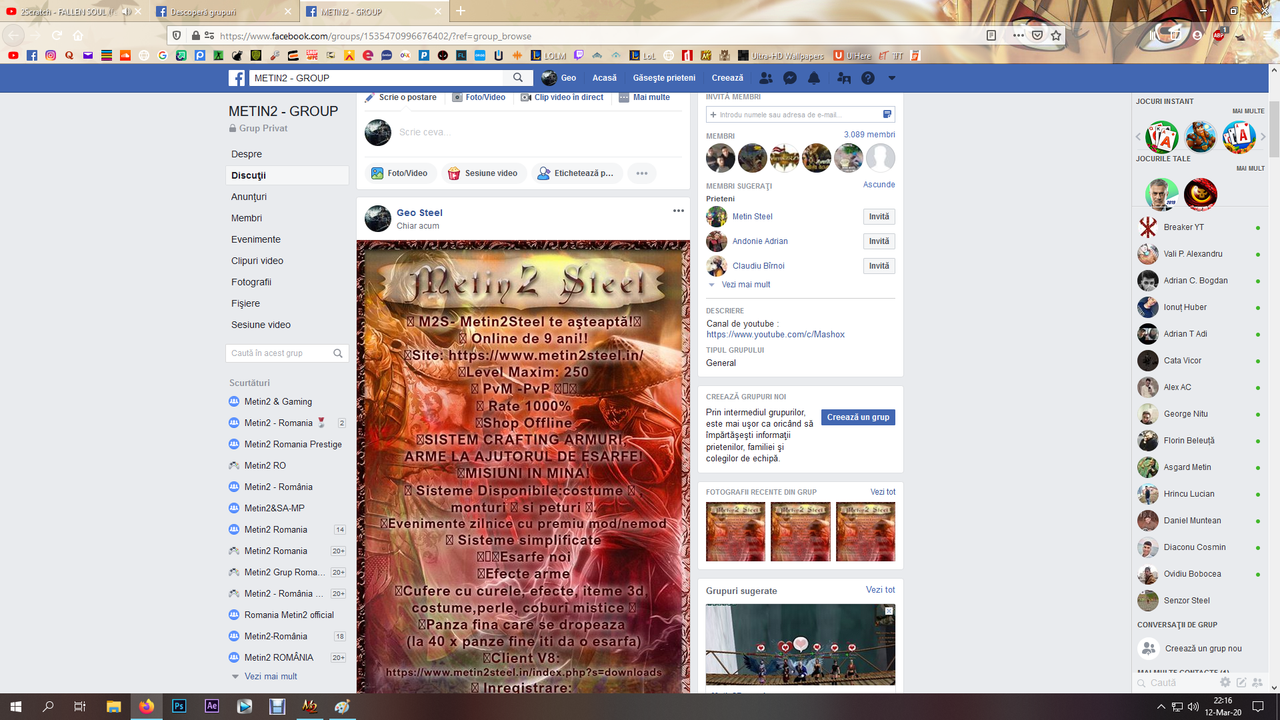The width and height of the screenshot is (1280, 720).
Task: Open Găsește prieteni page
Action: tap(664, 78)
